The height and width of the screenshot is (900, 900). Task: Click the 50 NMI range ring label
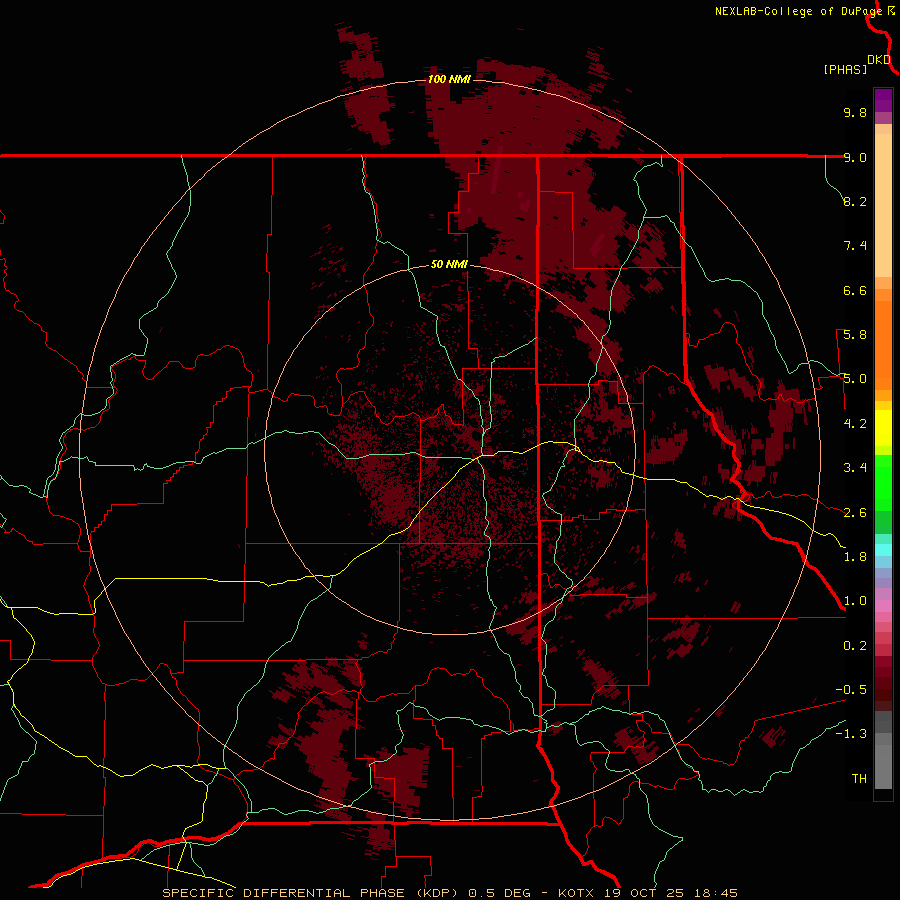click(449, 264)
